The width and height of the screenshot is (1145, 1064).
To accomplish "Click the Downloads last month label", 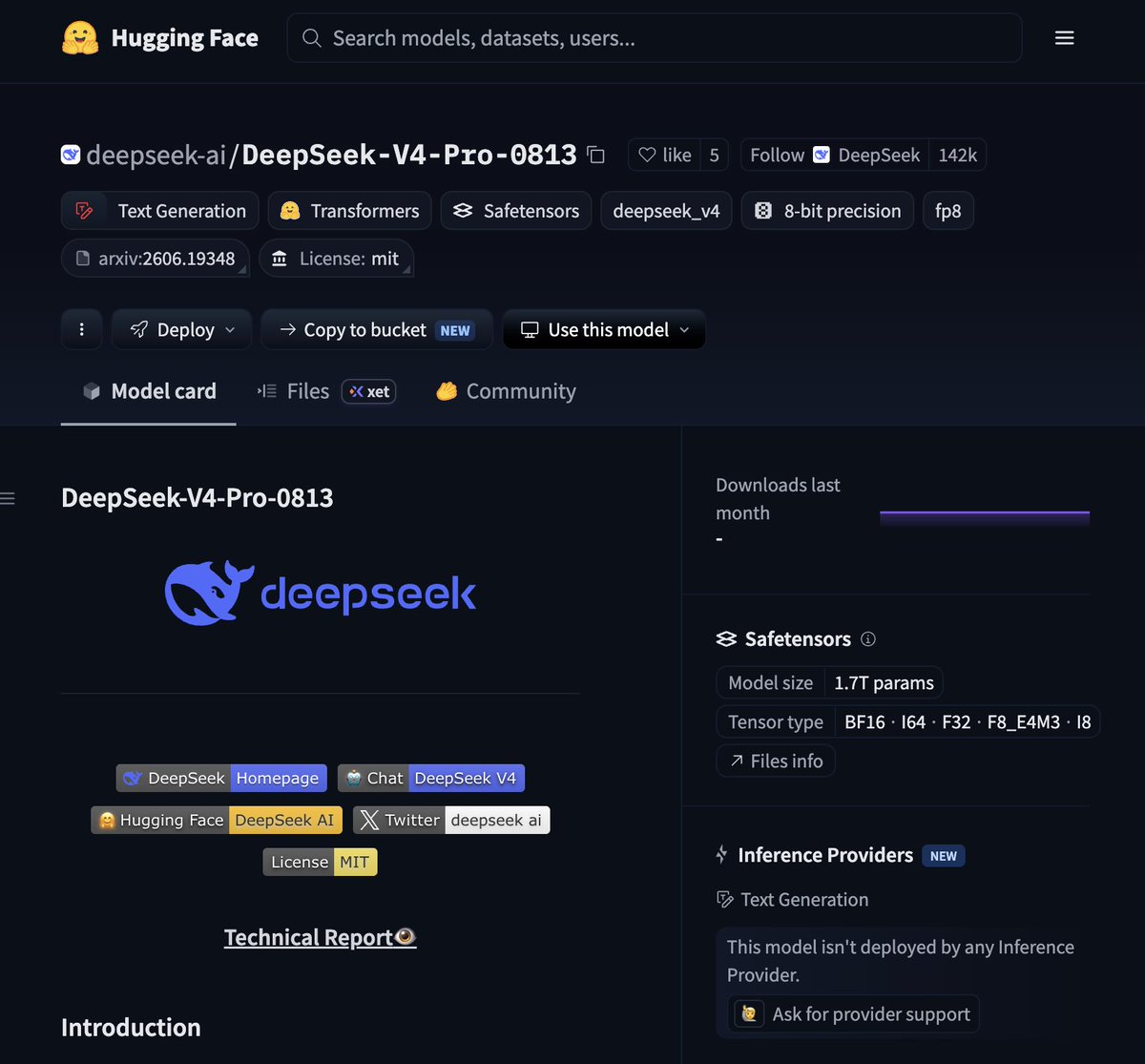I will (778, 499).
